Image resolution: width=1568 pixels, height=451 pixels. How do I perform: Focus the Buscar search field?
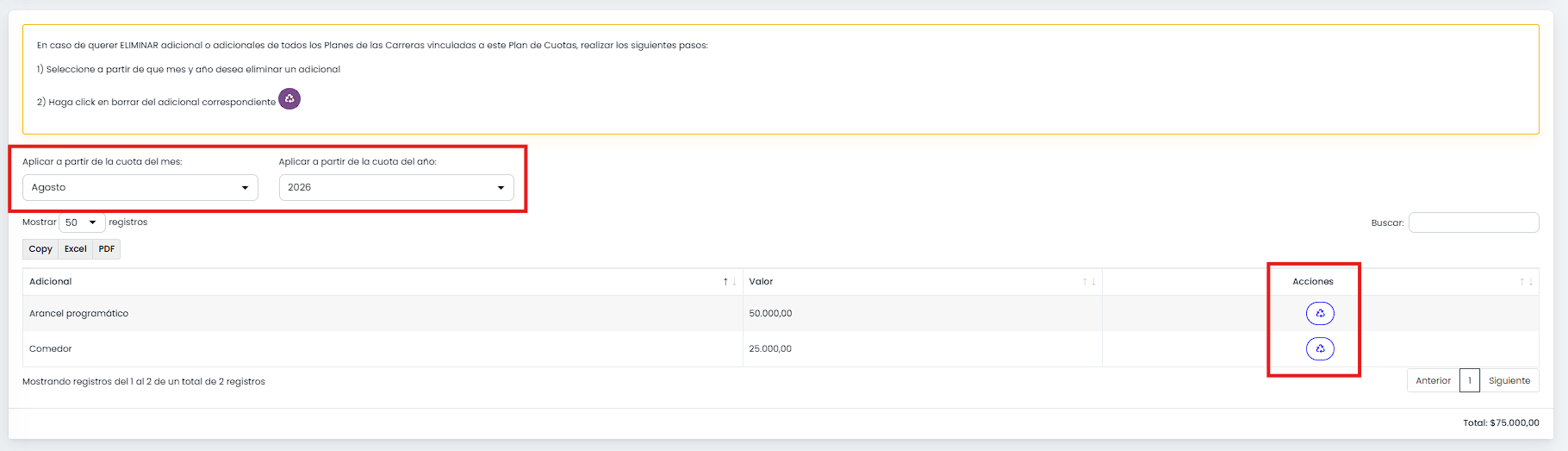pos(1473,222)
